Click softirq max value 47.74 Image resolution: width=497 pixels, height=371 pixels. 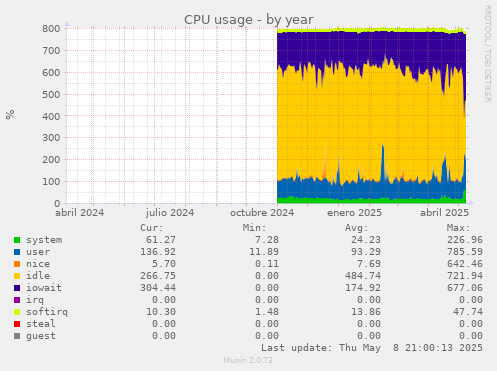tap(468, 312)
